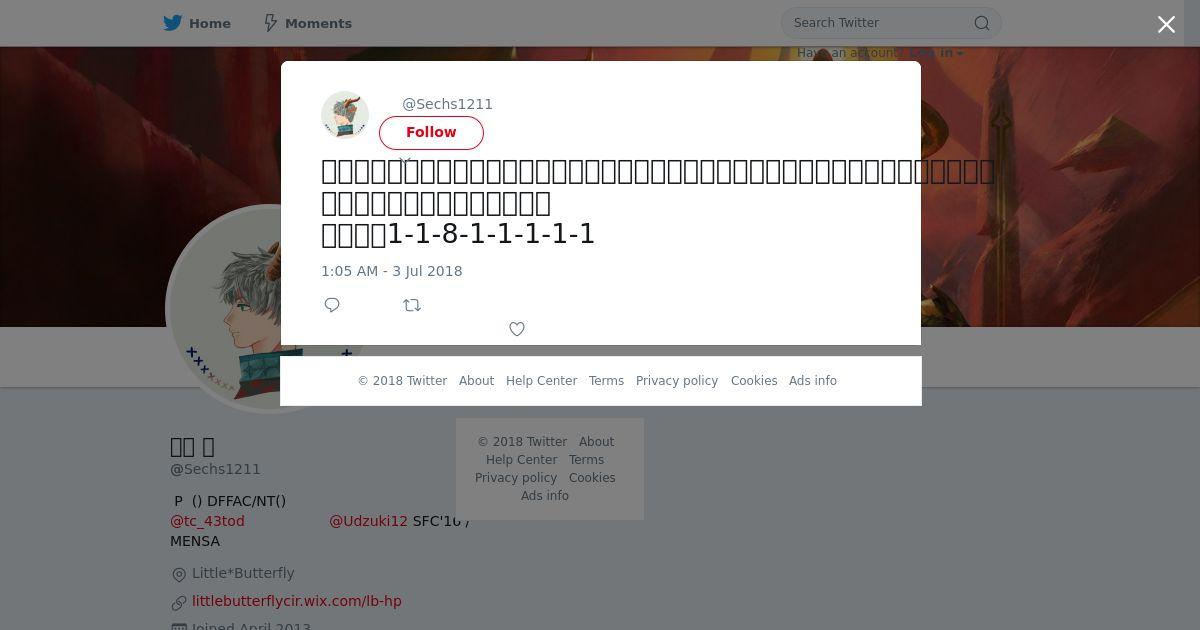Open the @Udzuki12 mention in bio

click(368, 521)
